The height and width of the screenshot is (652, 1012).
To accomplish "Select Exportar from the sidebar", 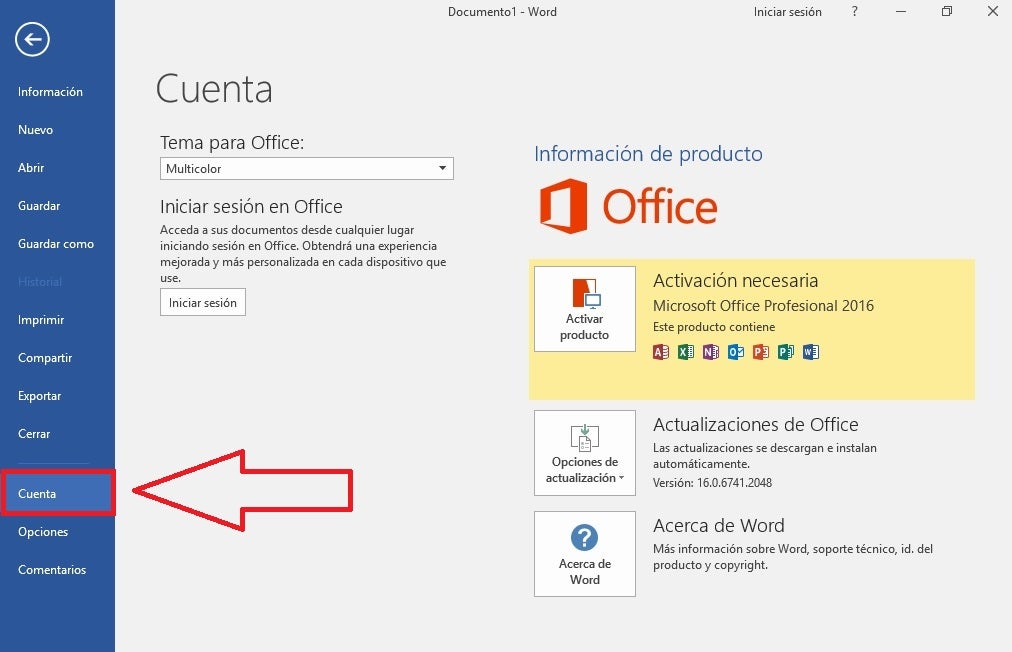I will [x=39, y=395].
